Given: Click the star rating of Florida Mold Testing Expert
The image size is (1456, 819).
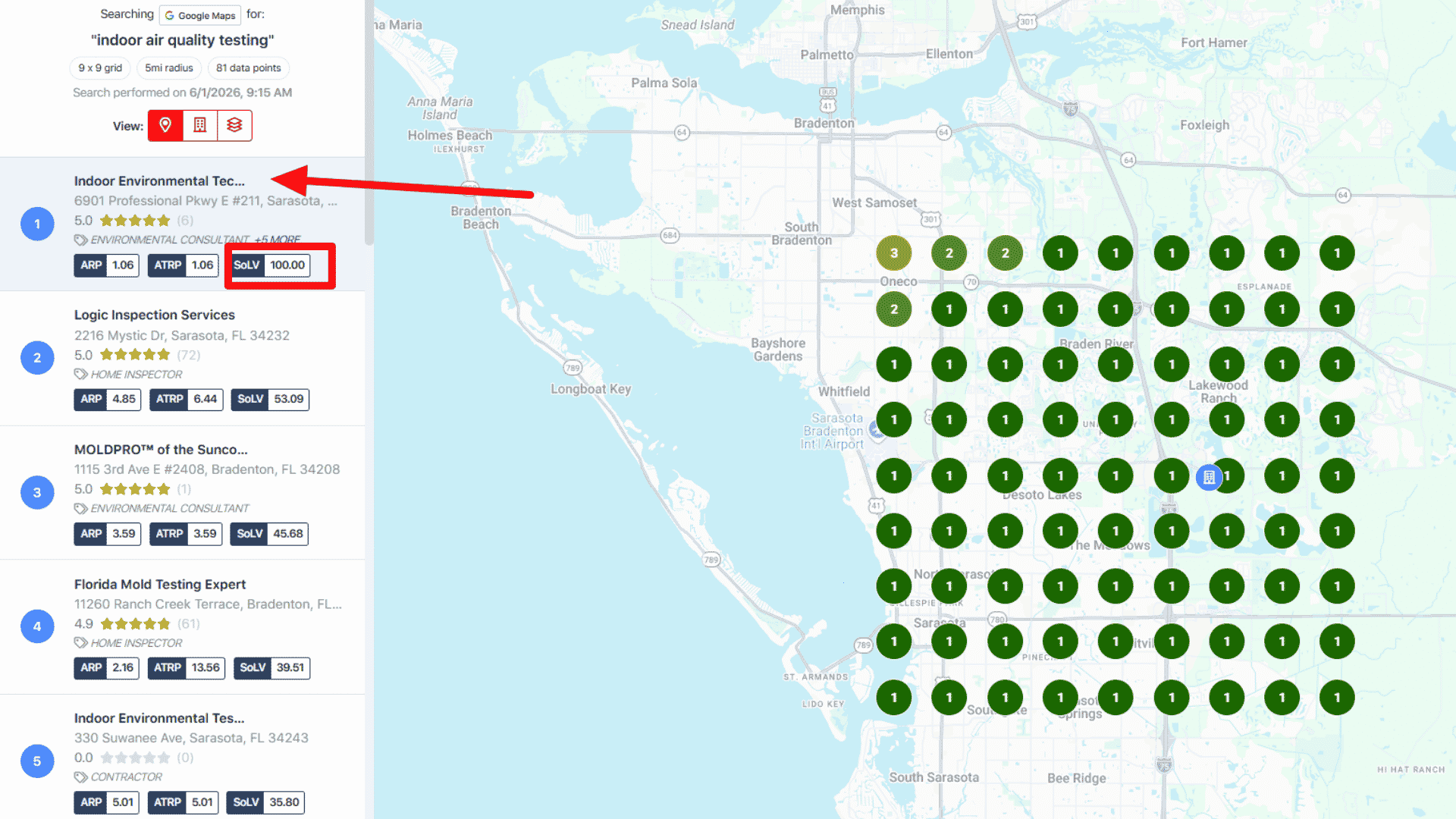Looking at the screenshot, I should click(x=135, y=623).
